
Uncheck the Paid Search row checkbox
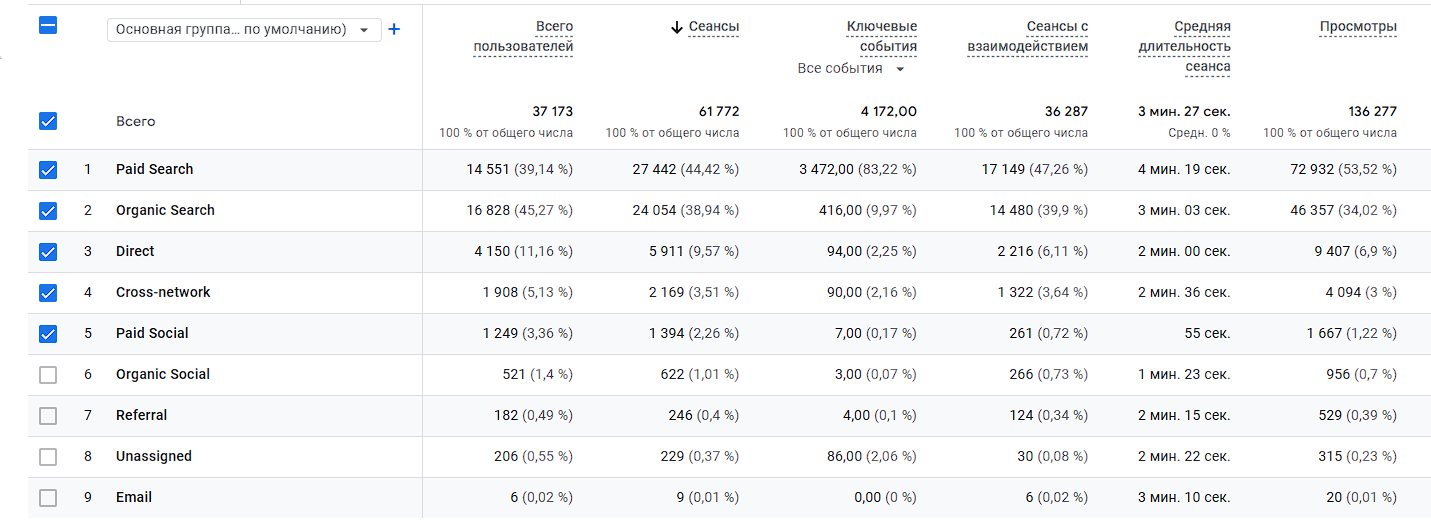click(x=48, y=170)
